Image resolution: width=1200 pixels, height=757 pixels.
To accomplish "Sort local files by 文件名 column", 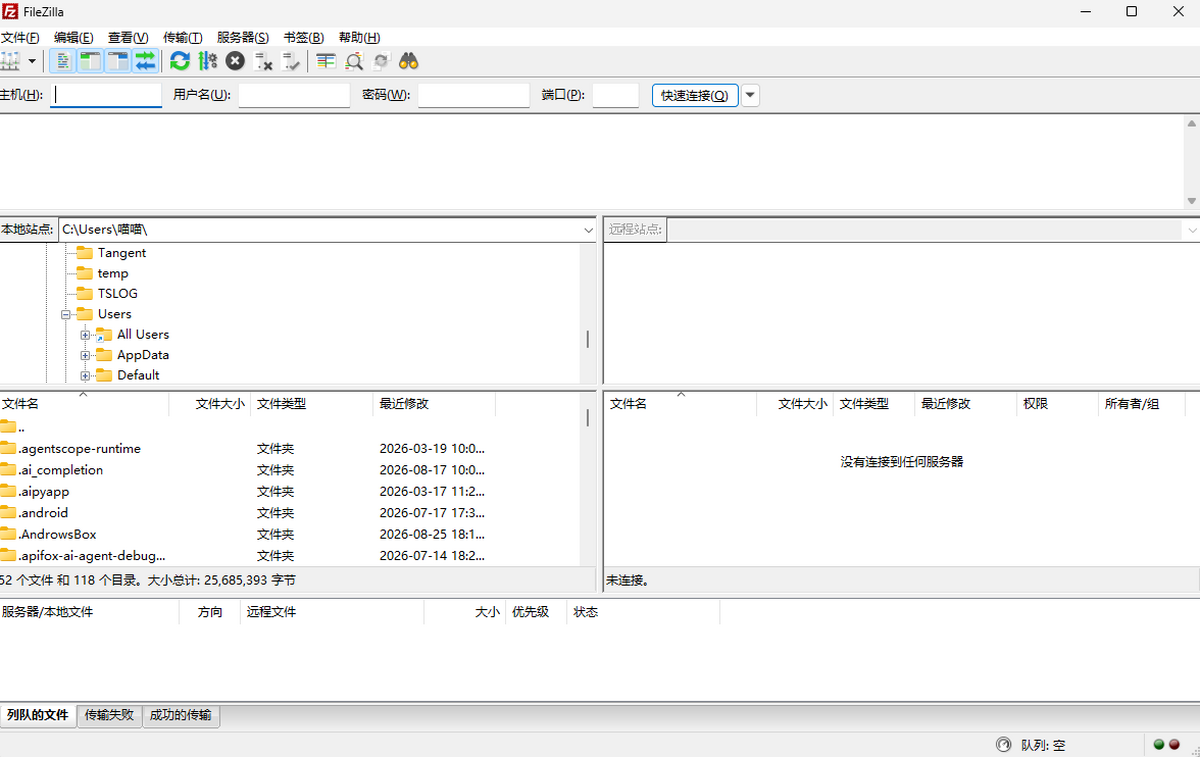I will coord(84,404).
